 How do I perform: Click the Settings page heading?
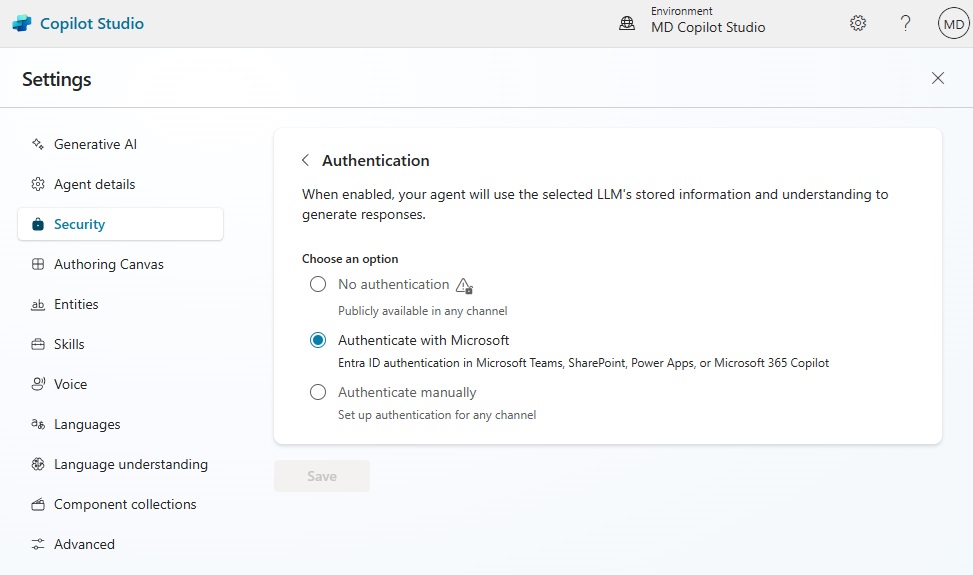click(56, 79)
